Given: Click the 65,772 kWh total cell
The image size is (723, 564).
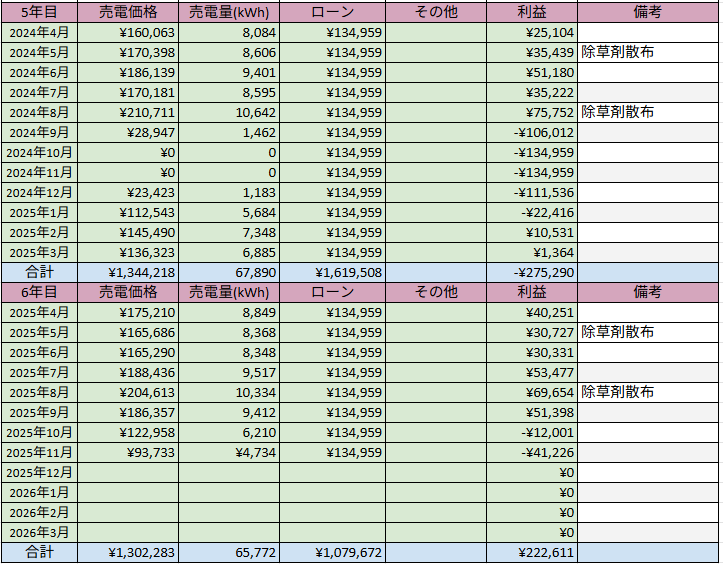Looking at the screenshot, I should click(229, 552).
